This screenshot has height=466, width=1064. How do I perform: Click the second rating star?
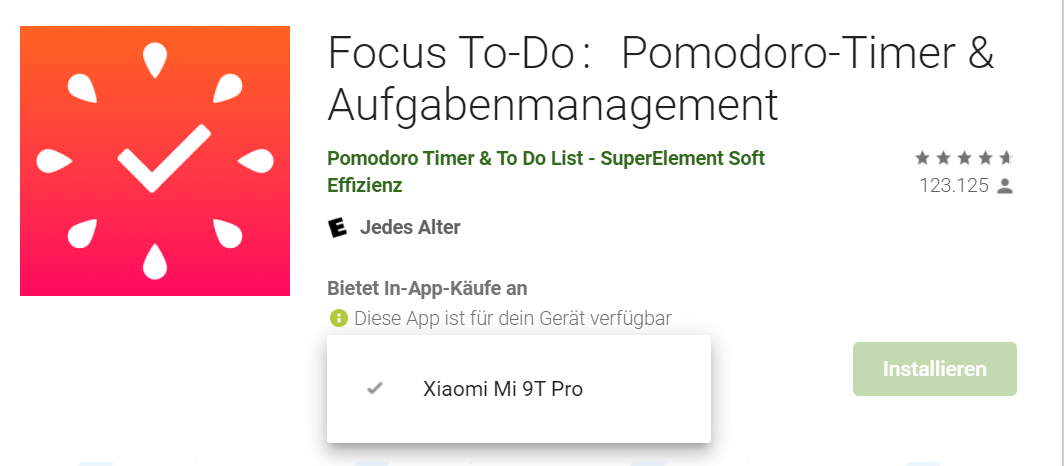[x=943, y=158]
